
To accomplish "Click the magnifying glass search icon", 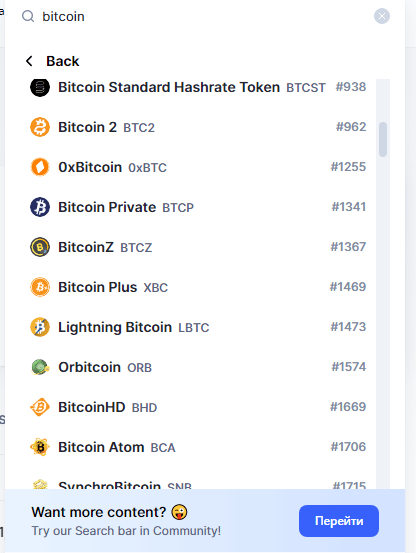I will (28, 16).
